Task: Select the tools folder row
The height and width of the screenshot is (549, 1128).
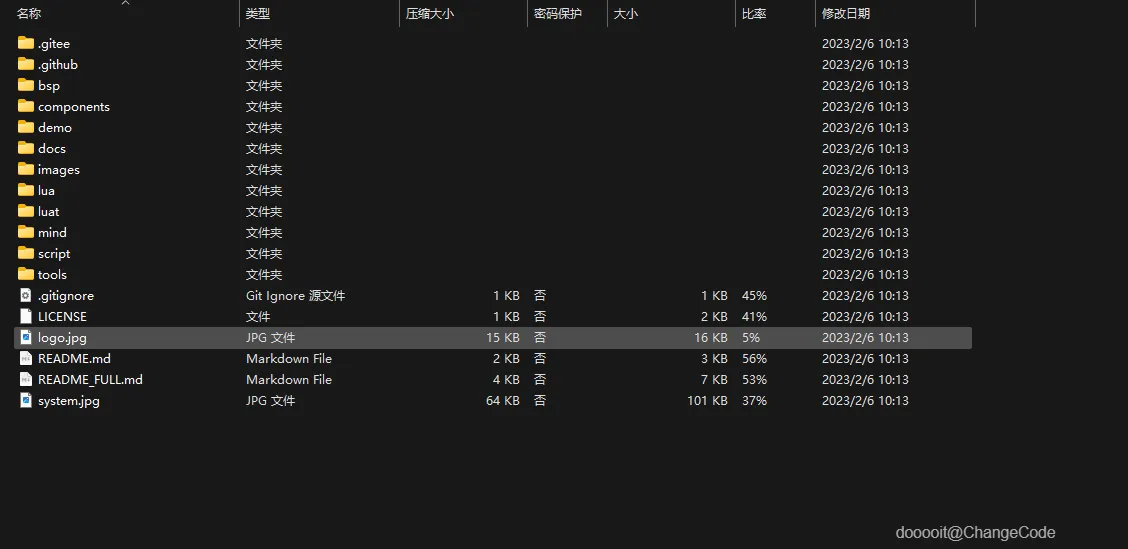Action: (493, 274)
